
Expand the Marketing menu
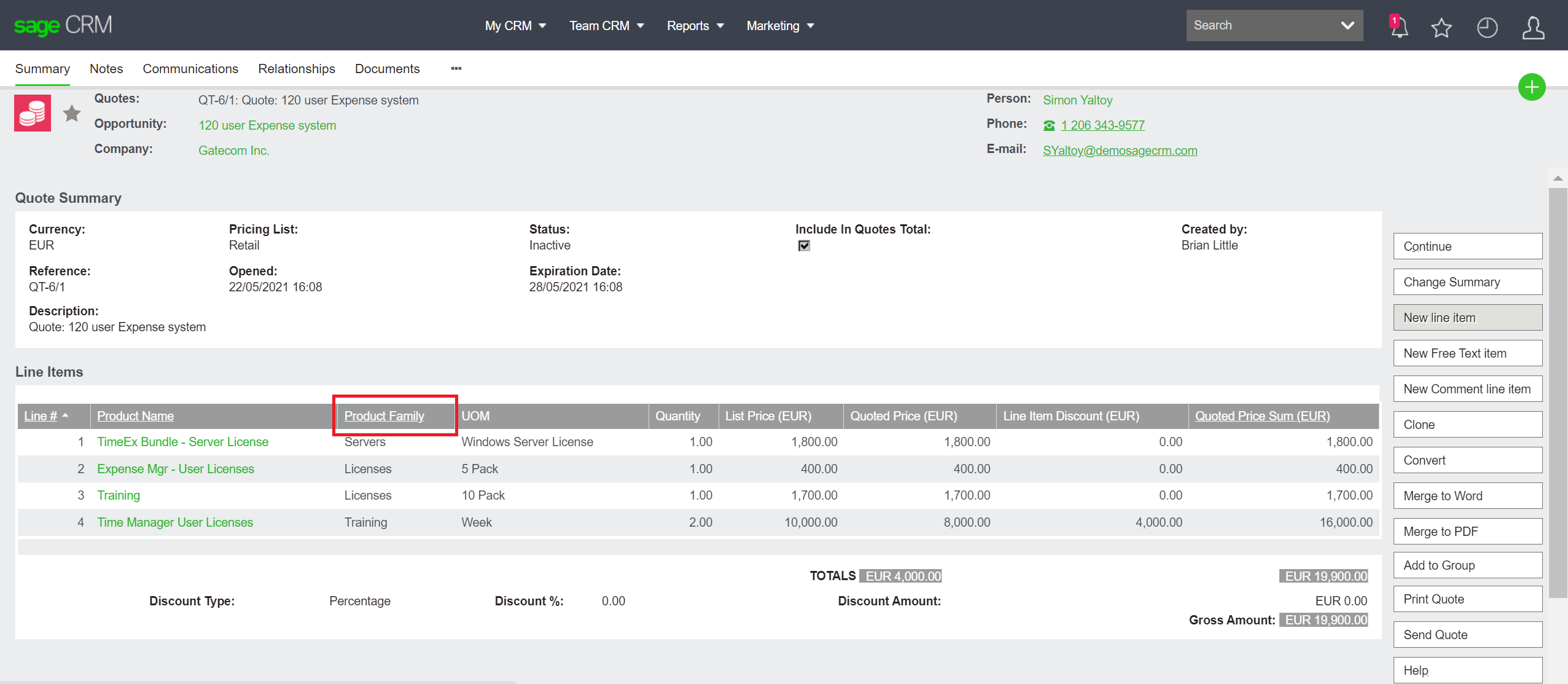coord(779,26)
